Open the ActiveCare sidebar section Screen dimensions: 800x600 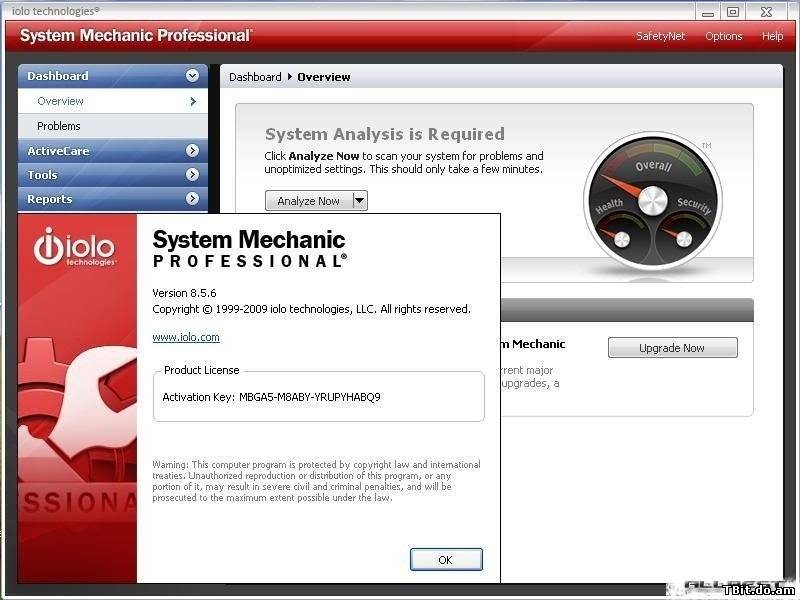pos(113,151)
